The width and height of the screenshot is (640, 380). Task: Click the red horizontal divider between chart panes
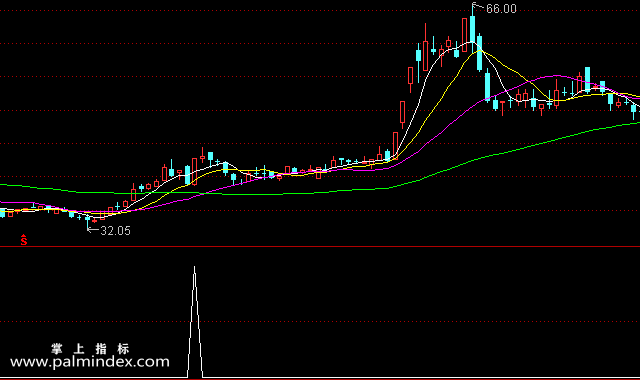(320, 247)
